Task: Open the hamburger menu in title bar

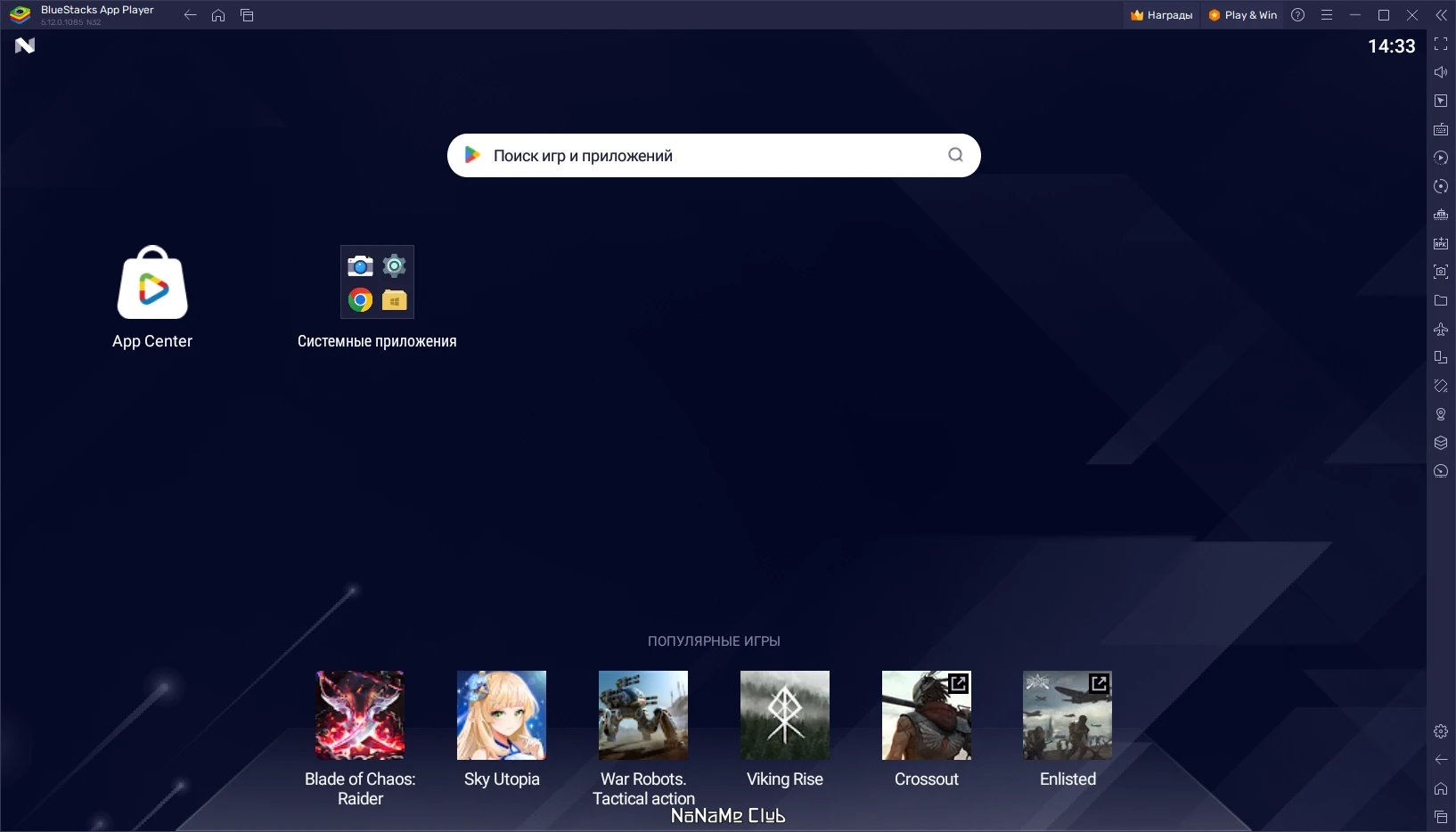Action: click(1326, 15)
